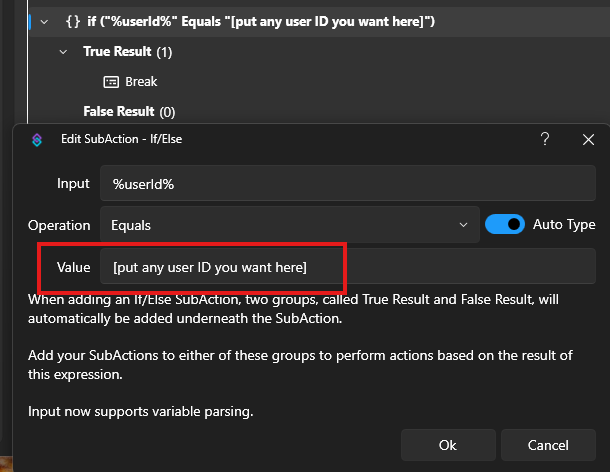Confirm the dialog with Ok
This screenshot has width=610, height=472.
(x=447, y=444)
